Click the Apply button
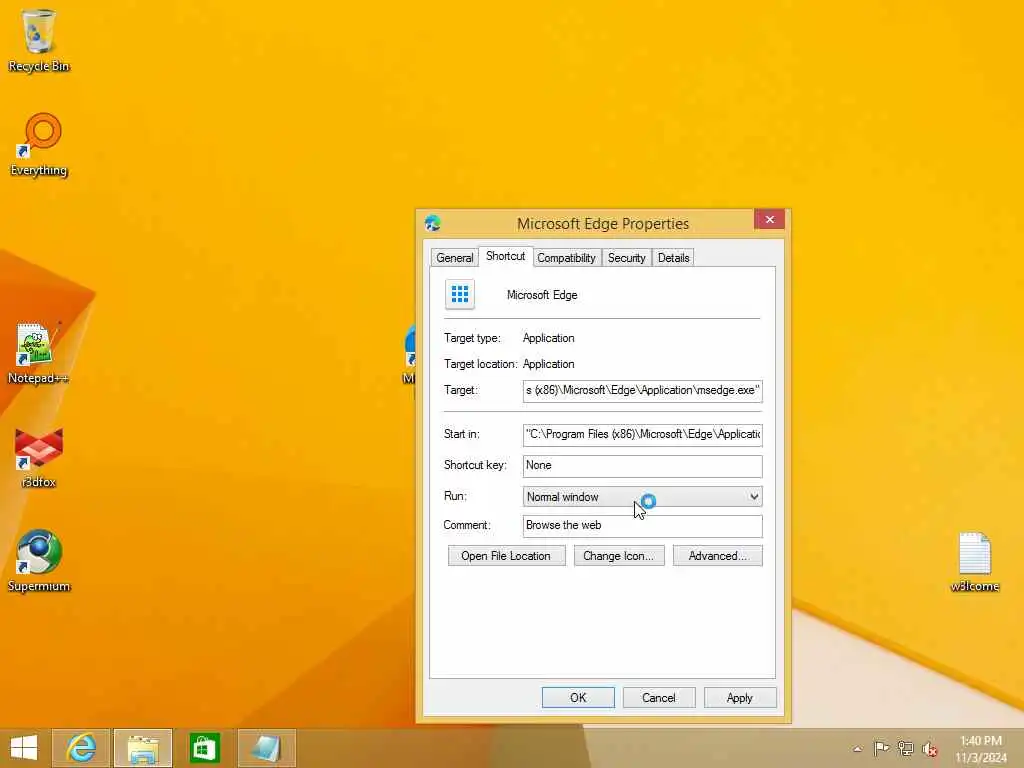Viewport: 1024px width, 768px height. coord(740,697)
